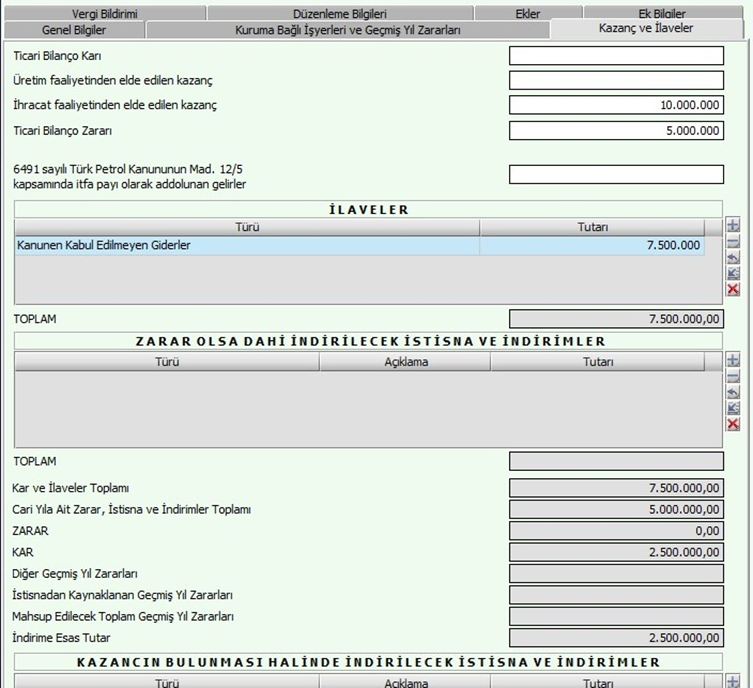The width and height of the screenshot is (753, 688).
Task: Click the red X beside ZARAR OLSA DAHİ table
Action: coord(733,424)
